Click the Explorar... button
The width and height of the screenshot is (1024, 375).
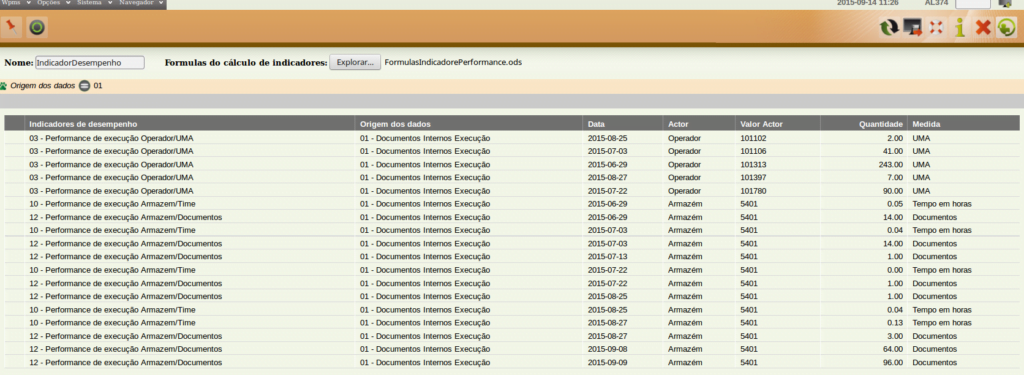pos(355,63)
